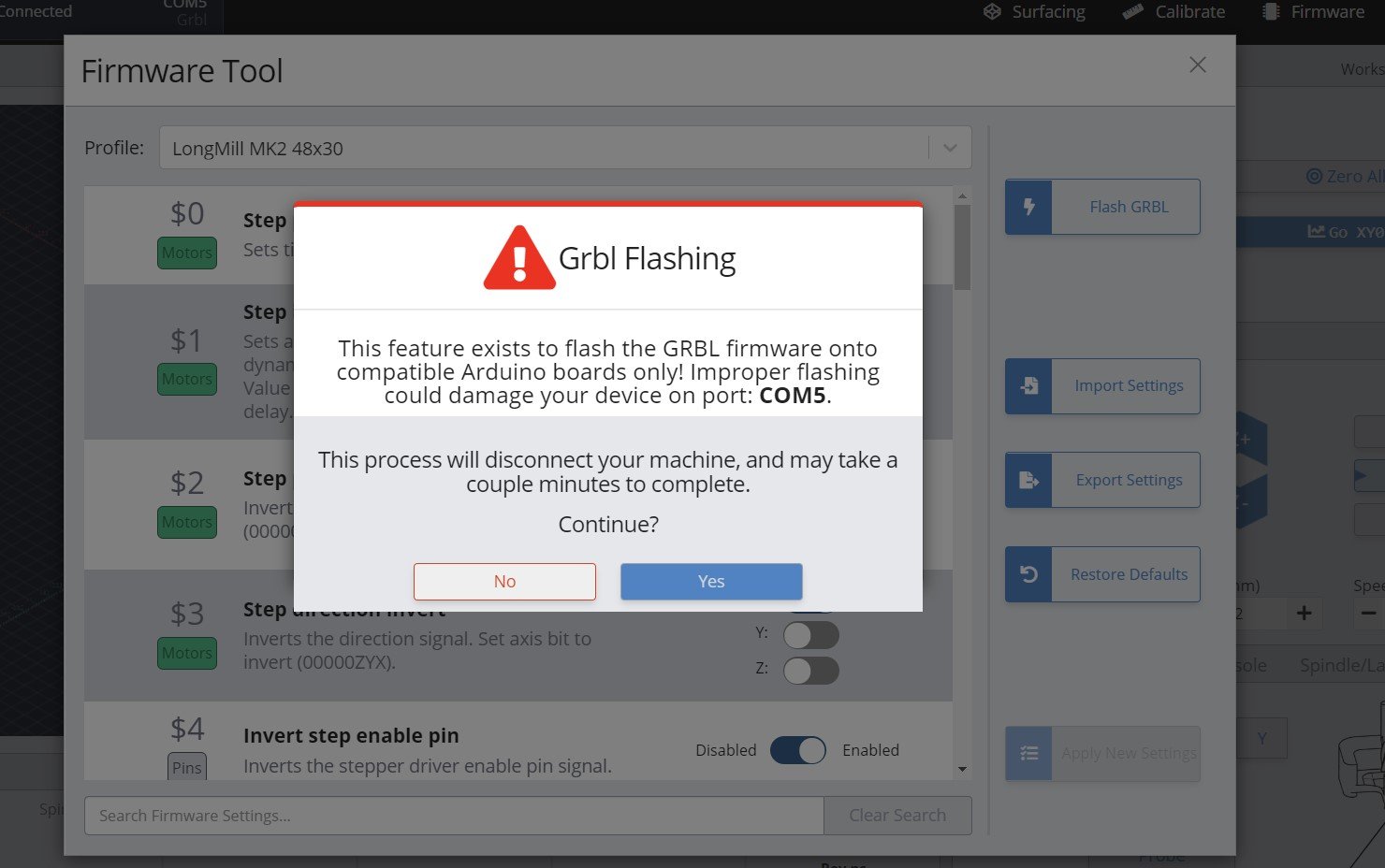1385x868 pixels.
Task: Click the red warning triangle icon
Action: coord(519,258)
